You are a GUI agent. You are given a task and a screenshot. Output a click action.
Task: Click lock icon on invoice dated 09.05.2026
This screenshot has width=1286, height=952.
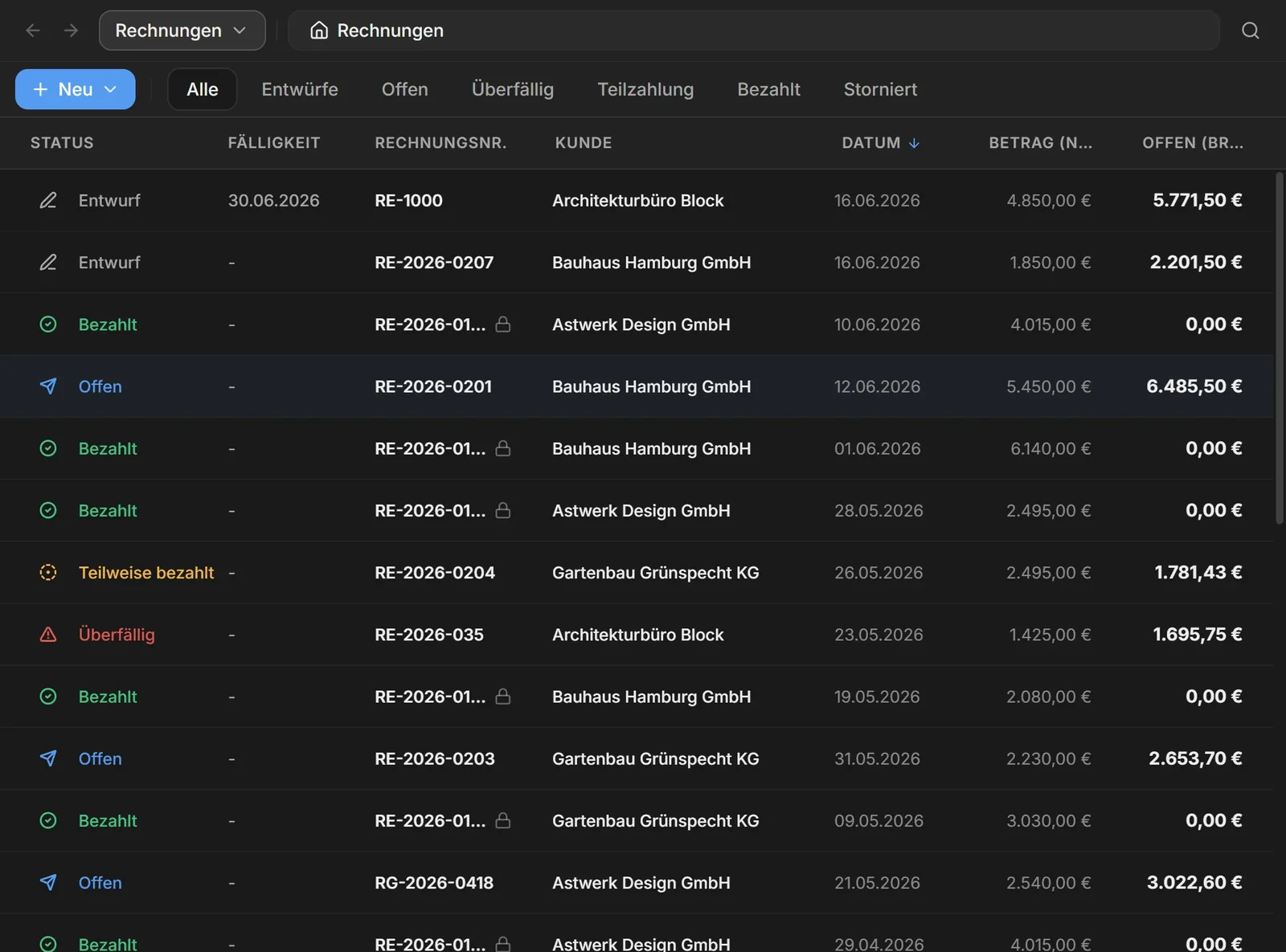coord(503,820)
